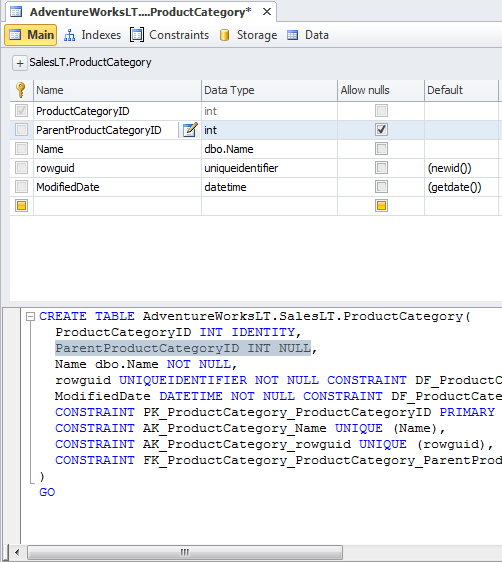The width and height of the screenshot is (502, 562).
Task: Toggle Allow nulls for ProductCategoryID
Action: coord(381,111)
